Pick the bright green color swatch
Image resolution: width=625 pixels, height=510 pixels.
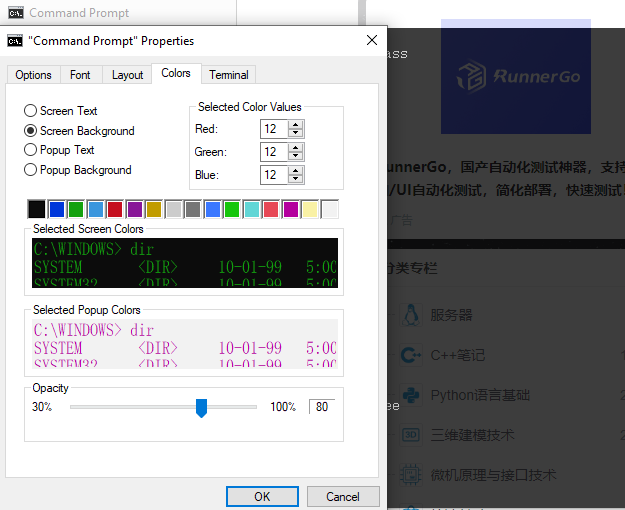tap(232, 209)
